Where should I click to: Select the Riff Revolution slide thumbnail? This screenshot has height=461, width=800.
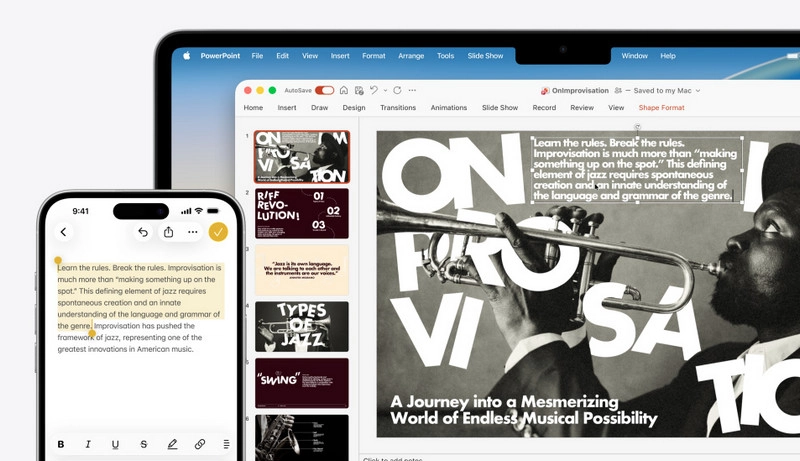coord(302,213)
